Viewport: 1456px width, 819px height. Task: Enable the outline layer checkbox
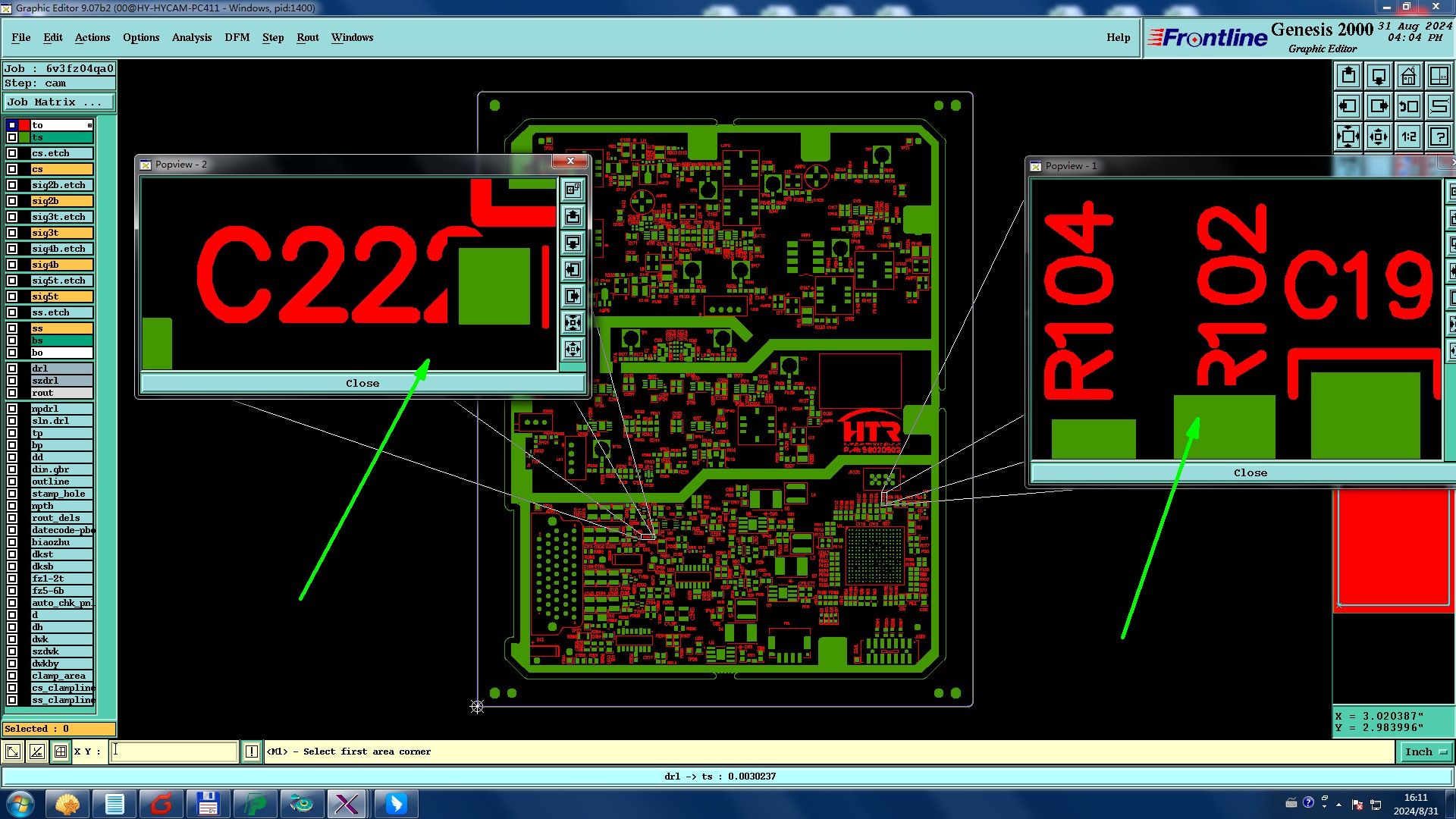12,482
